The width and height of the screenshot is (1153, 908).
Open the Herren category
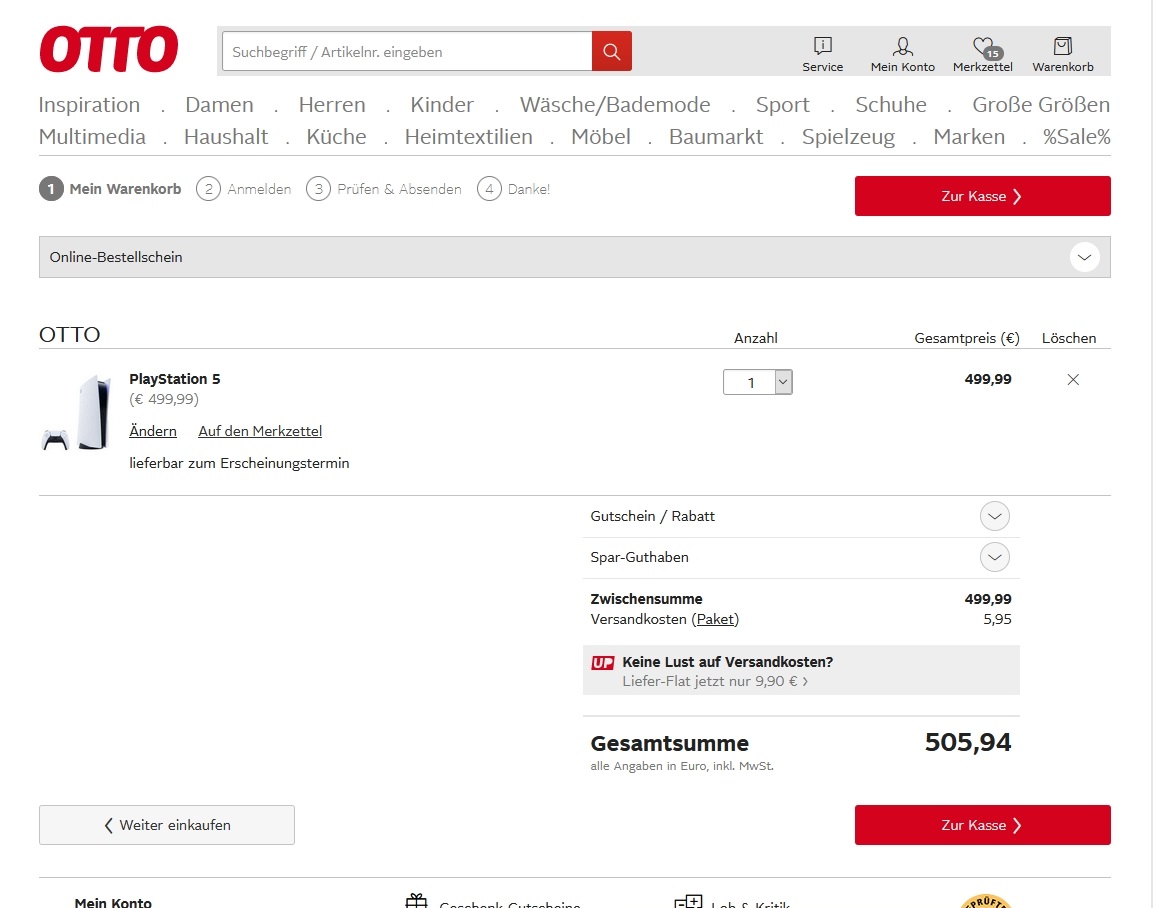[x=332, y=104]
